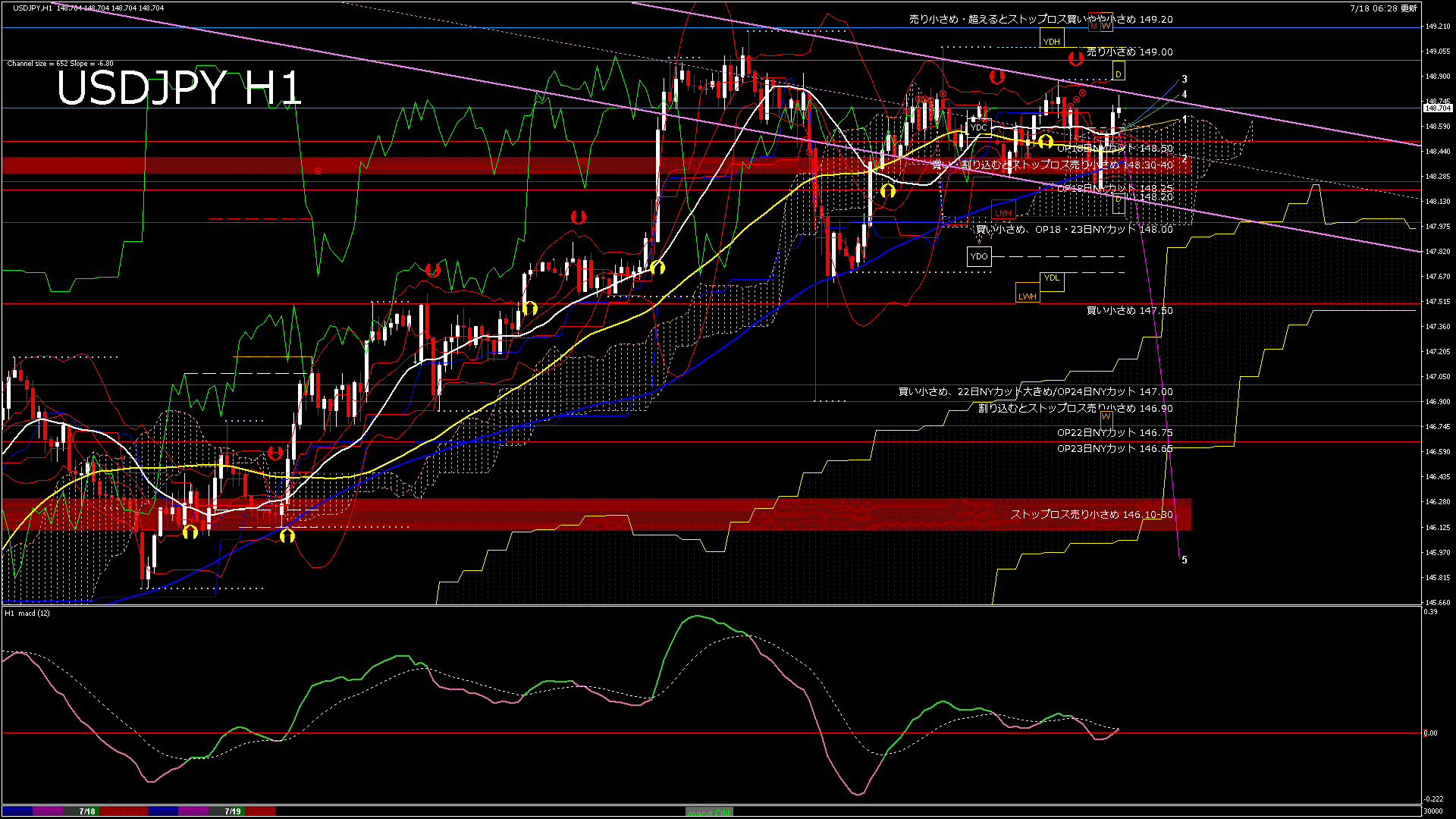
Task: Click the -0.222 value on MACD scale
Action: pyautogui.click(x=1434, y=799)
